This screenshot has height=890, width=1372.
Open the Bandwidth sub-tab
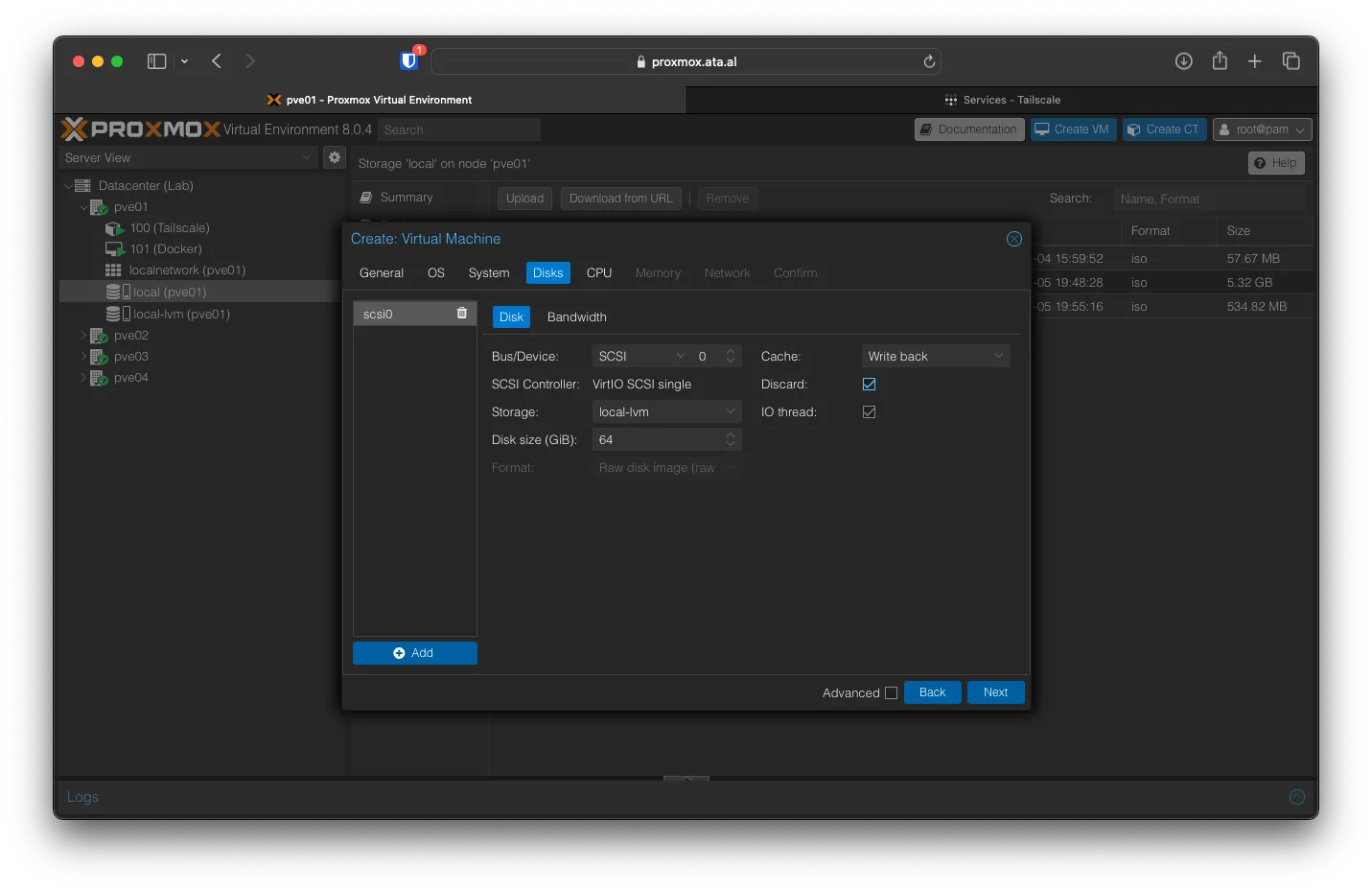[577, 317]
